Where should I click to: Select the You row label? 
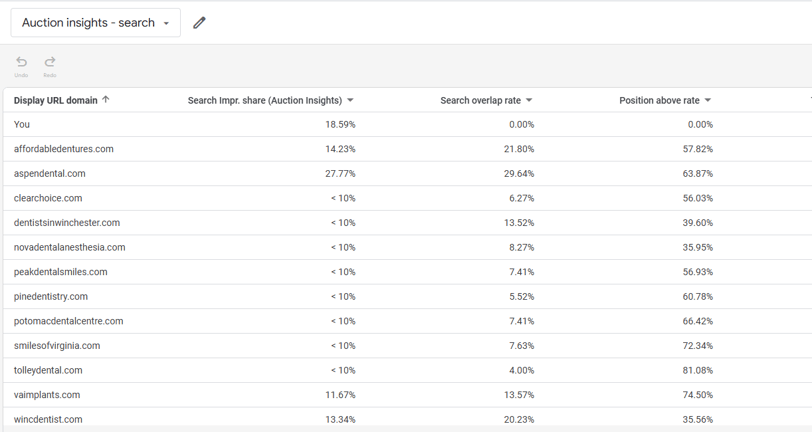22,124
